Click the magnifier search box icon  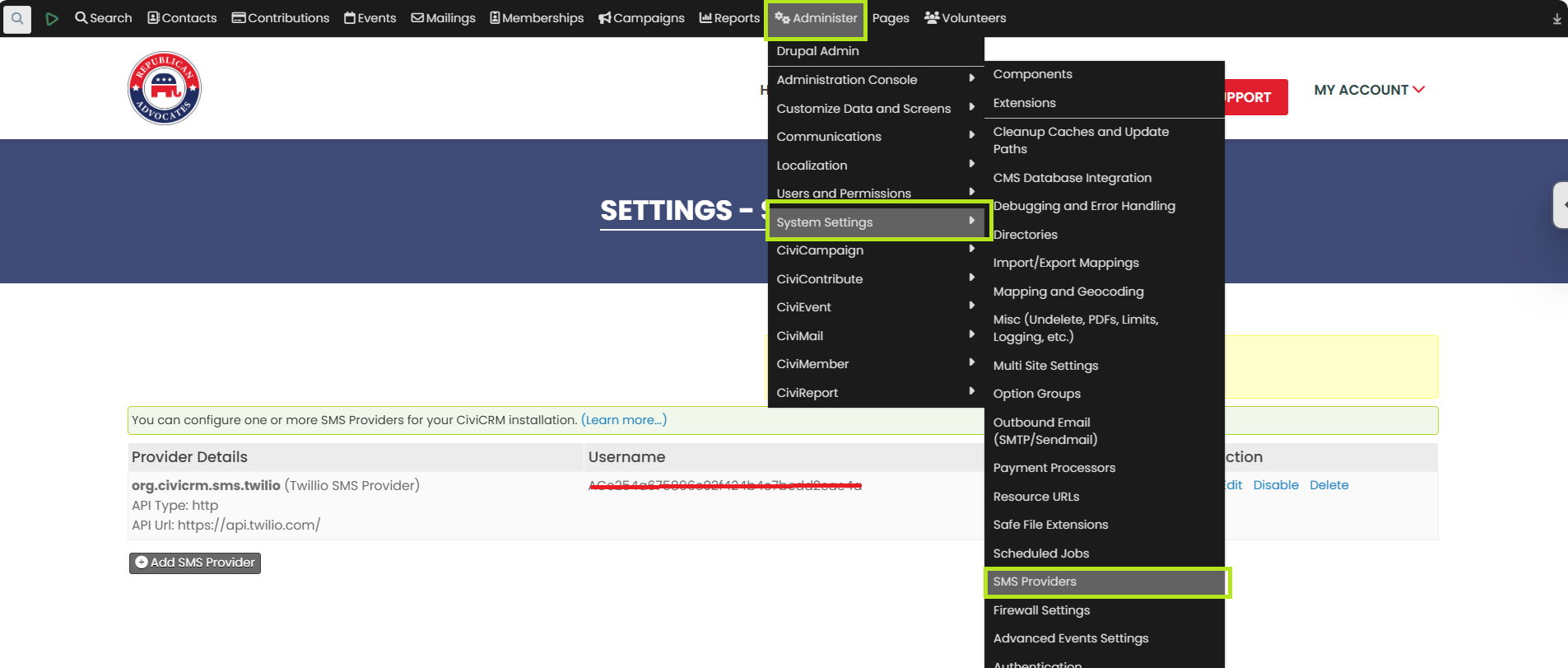click(17, 18)
